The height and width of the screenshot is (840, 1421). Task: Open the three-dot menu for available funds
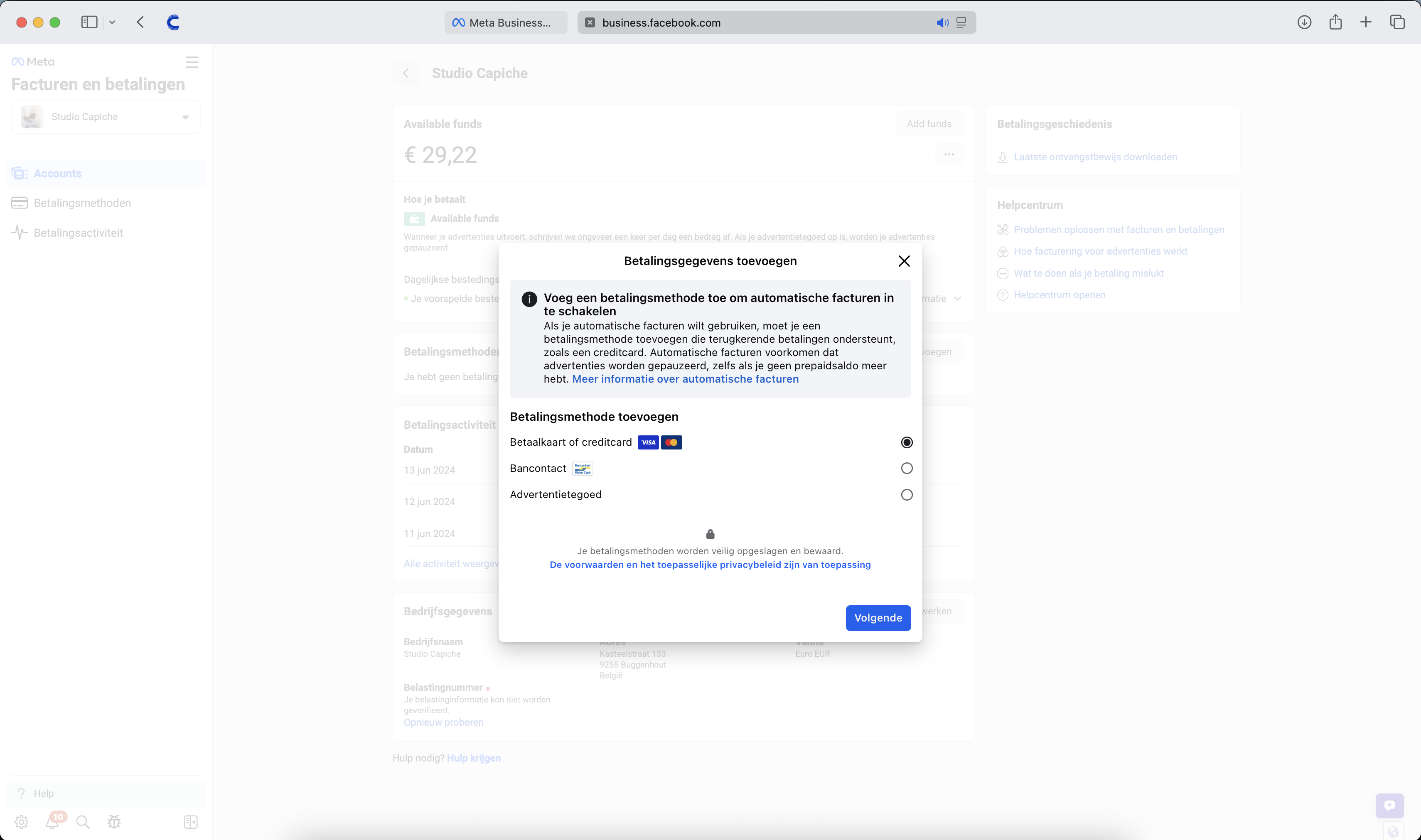(x=949, y=155)
